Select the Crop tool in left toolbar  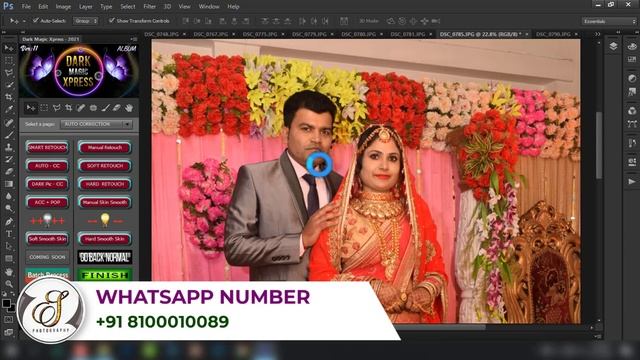[9, 97]
